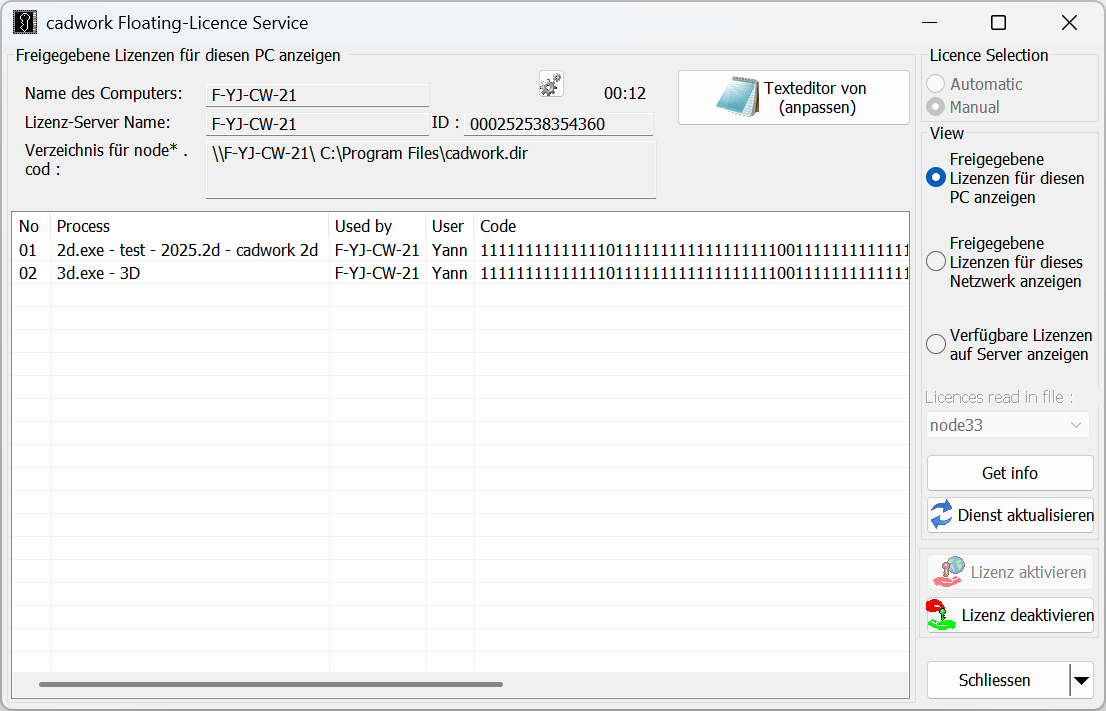Click the dual gears settings icon
This screenshot has width=1106, height=711.
coord(550,84)
